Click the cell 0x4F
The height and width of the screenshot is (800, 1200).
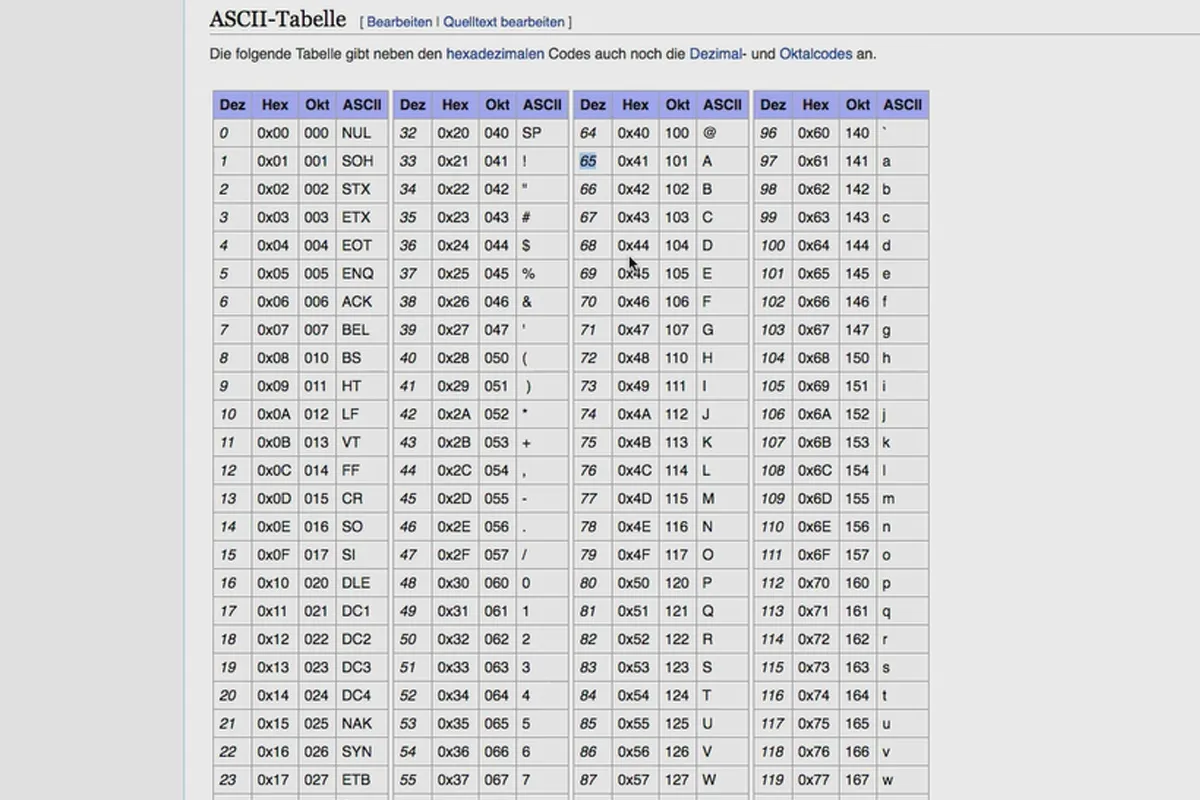pos(634,554)
